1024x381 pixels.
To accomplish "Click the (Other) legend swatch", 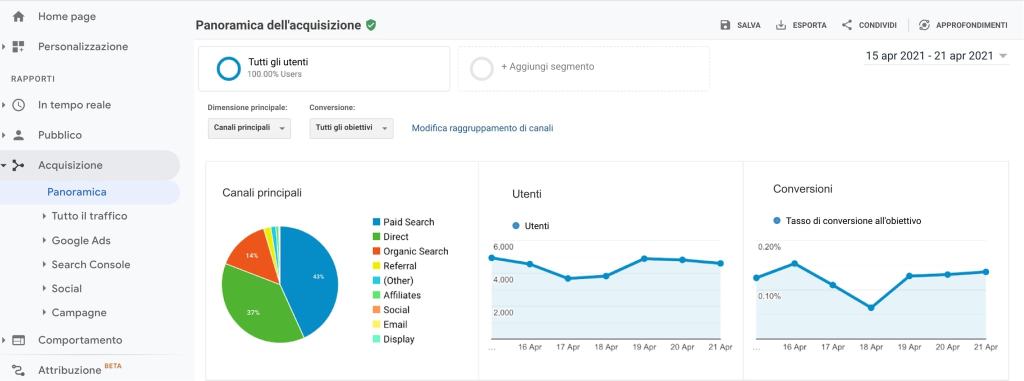I will point(376,280).
